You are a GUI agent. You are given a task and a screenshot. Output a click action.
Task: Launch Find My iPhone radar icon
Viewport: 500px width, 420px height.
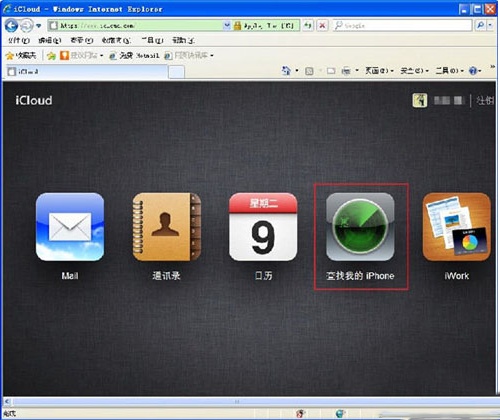[x=360, y=227]
